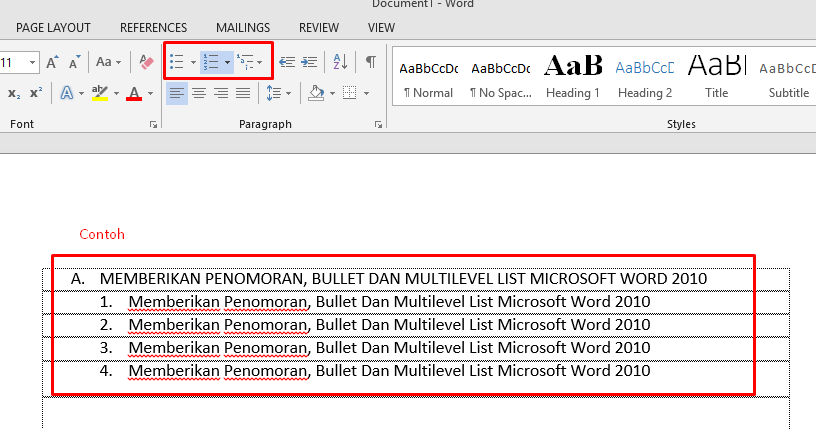
Task: Click the heading line lettered A.
Action: tap(389, 279)
